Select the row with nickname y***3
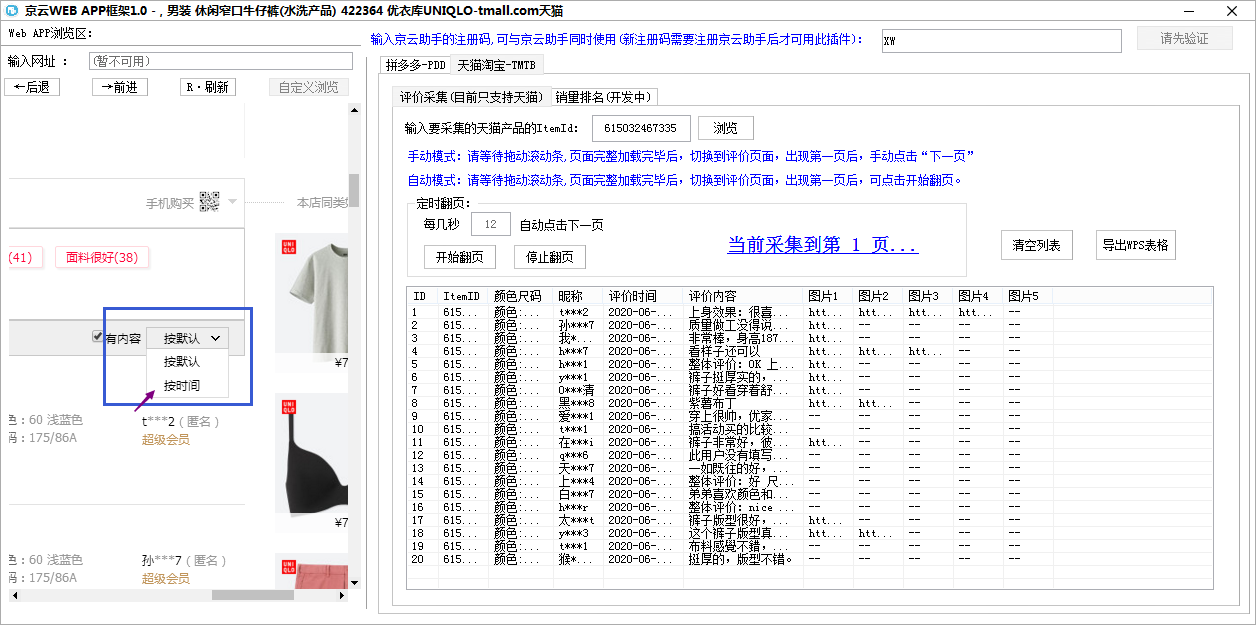 click(810, 533)
